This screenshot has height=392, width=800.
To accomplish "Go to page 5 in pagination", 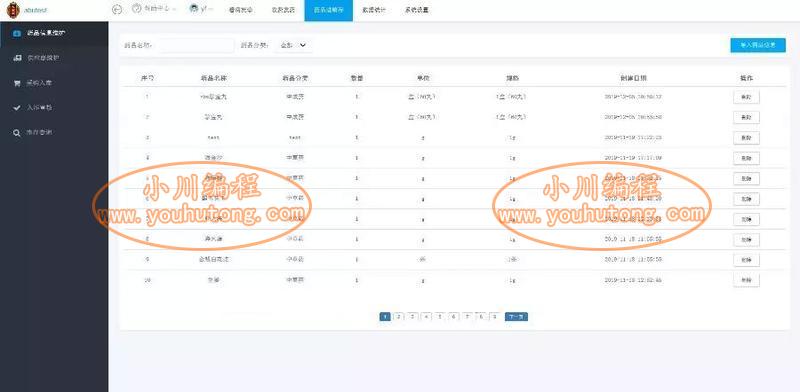I will tap(440, 316).
